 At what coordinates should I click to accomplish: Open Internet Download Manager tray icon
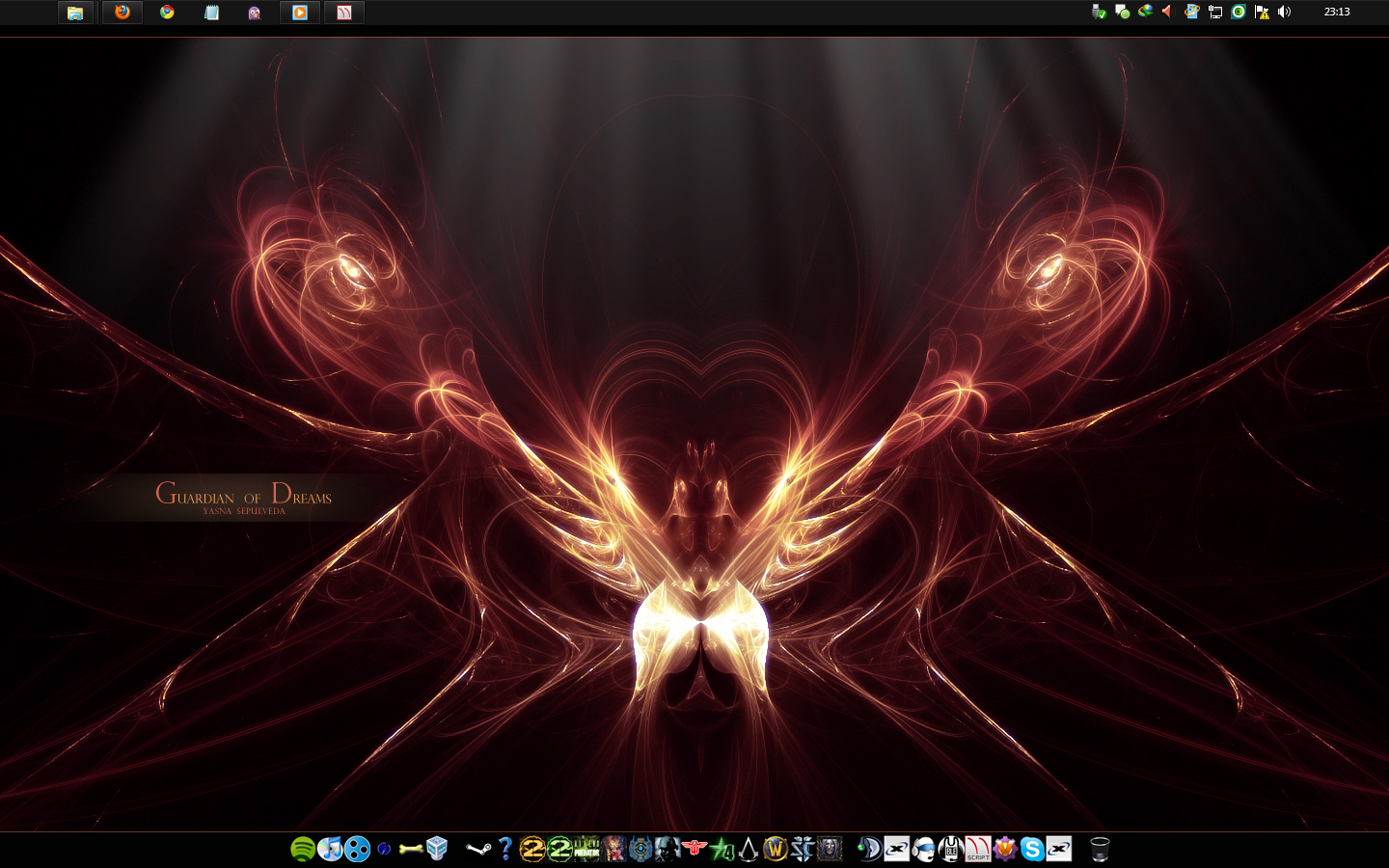pos(1145,12)
